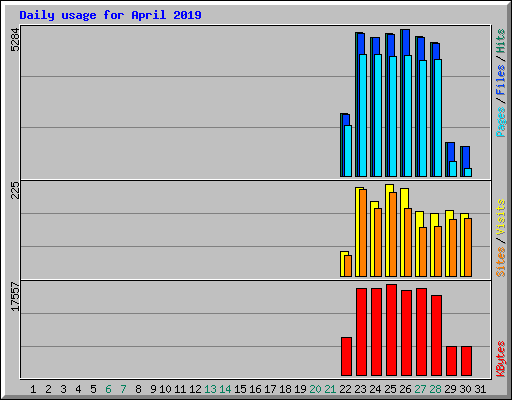The height and width of the screenshot is (400, 512).
Task: Click the orange sites bar for day 22
Action: pos(348,266)
